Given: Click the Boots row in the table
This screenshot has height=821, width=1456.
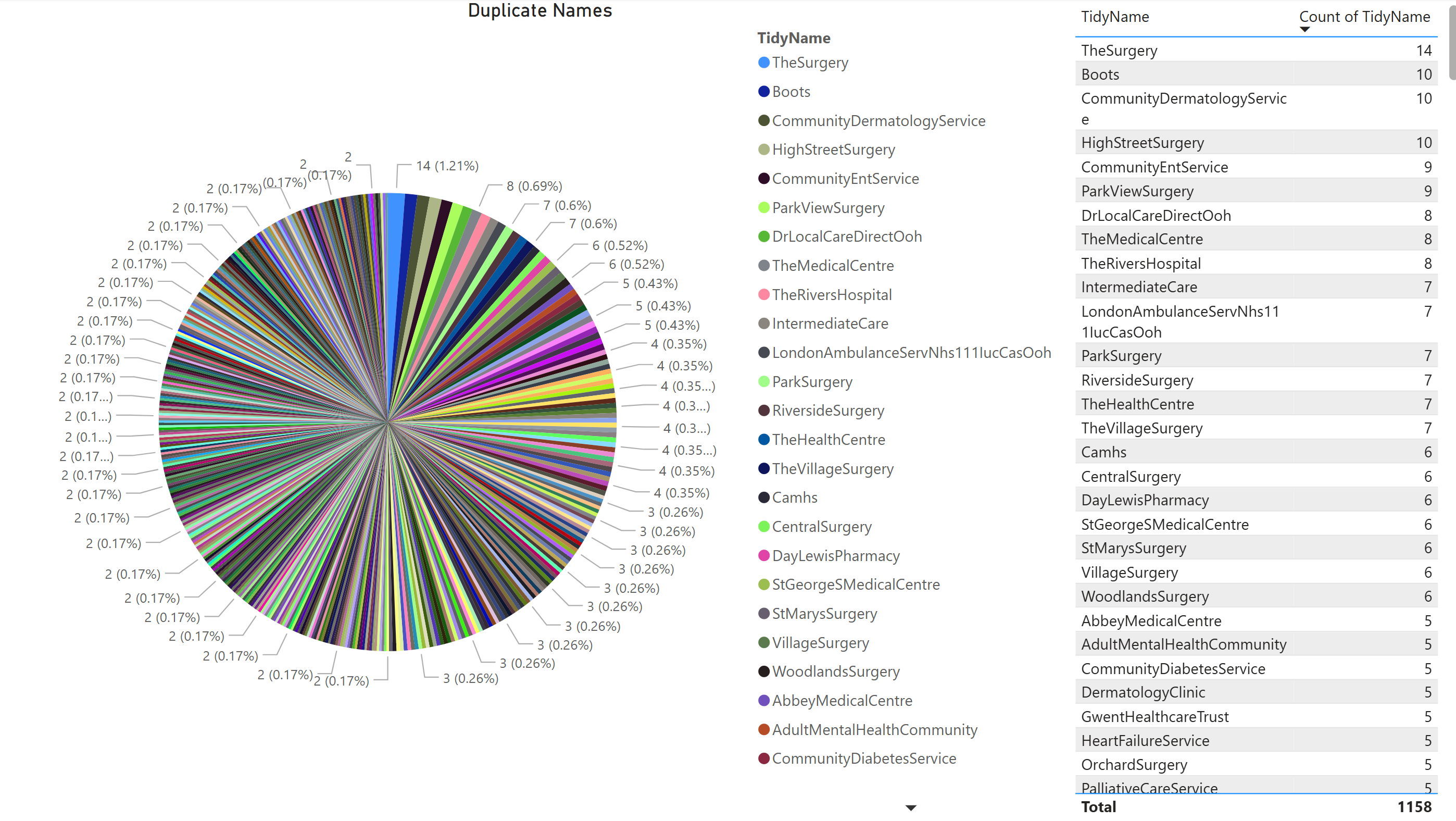Looking at the screenshot, I should click(1256, 74).
